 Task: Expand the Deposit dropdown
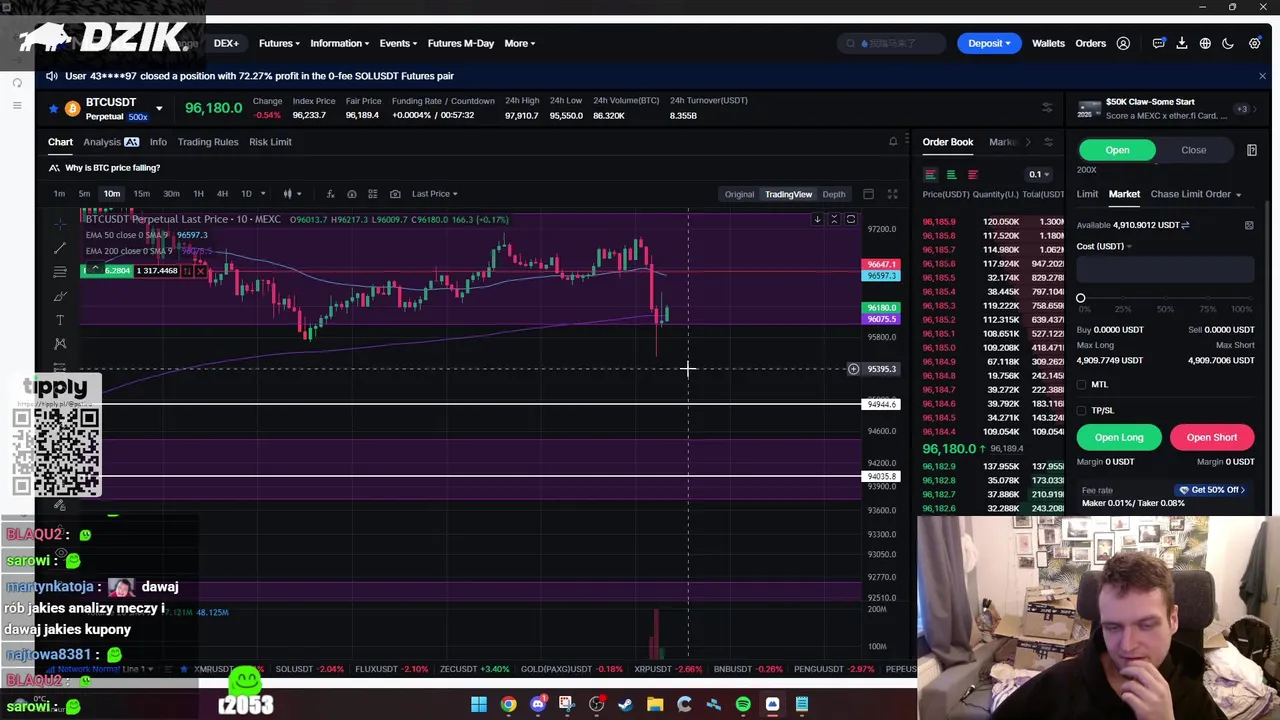[989, 43]
